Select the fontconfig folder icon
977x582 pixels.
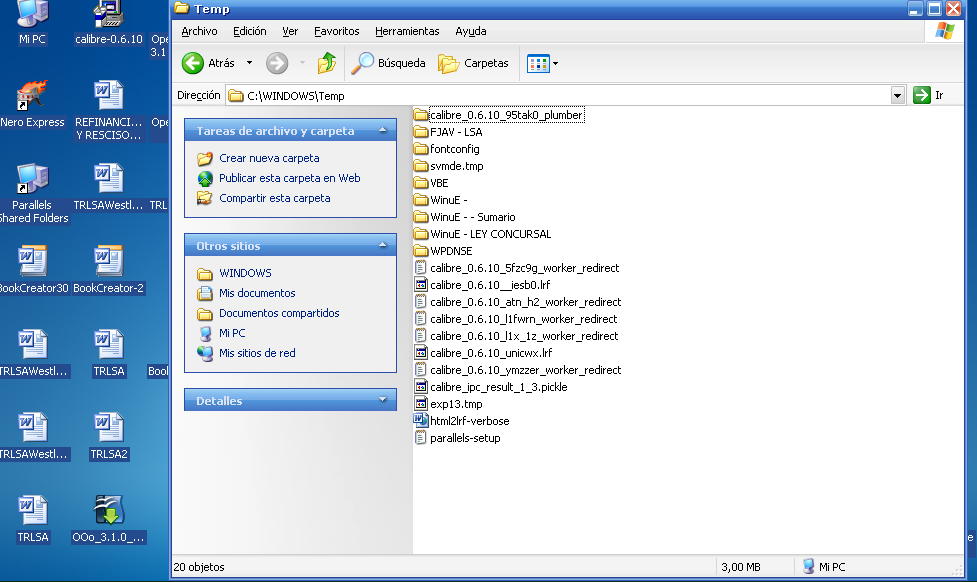(421, 149)
